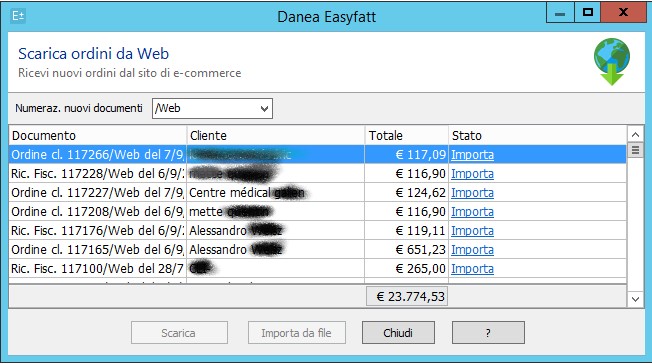Click Importa link for the € 651,23 order
Image resolution: width=652 pixels, height=364 pixels.
coord(472,250)
